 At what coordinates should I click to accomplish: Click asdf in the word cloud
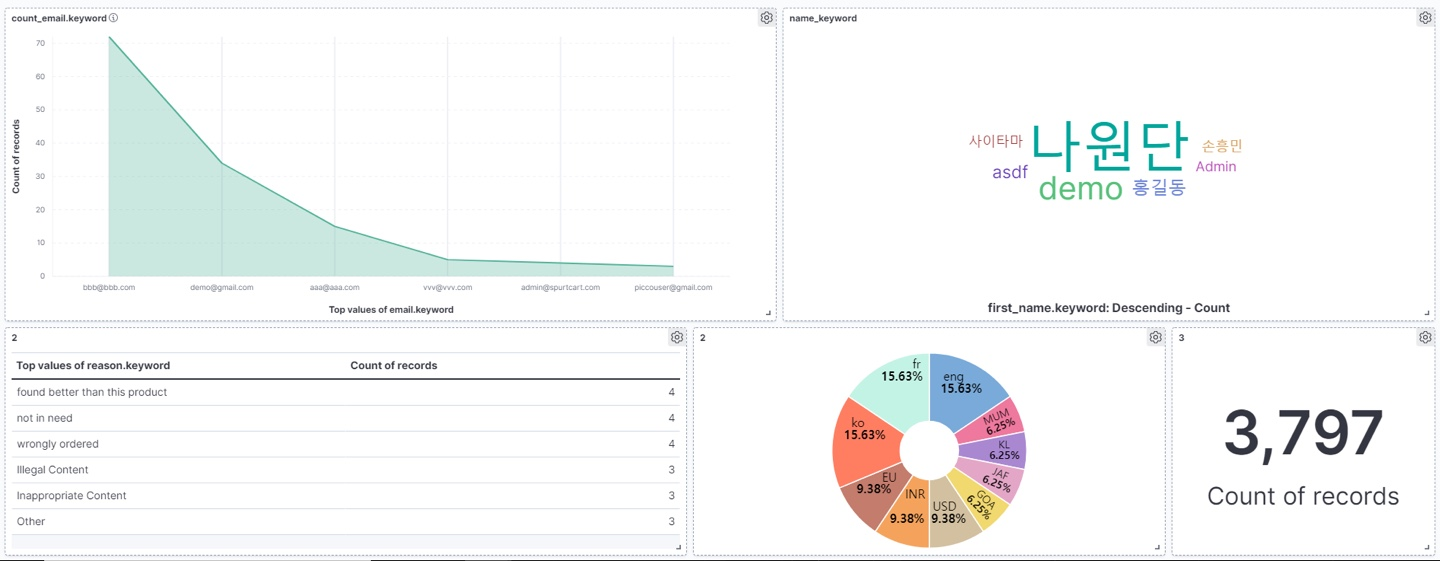pyautogui.click(x=1010, y=172)
